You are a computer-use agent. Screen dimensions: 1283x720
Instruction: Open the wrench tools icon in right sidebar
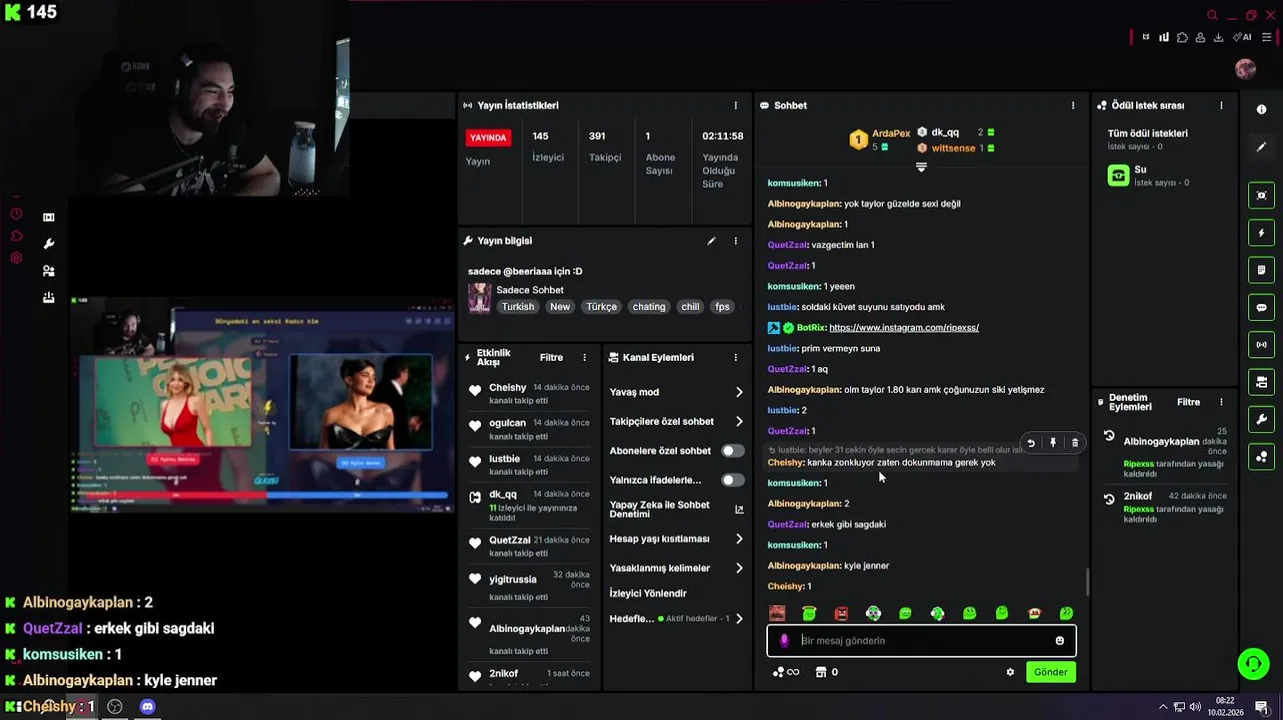[1261, 420]
